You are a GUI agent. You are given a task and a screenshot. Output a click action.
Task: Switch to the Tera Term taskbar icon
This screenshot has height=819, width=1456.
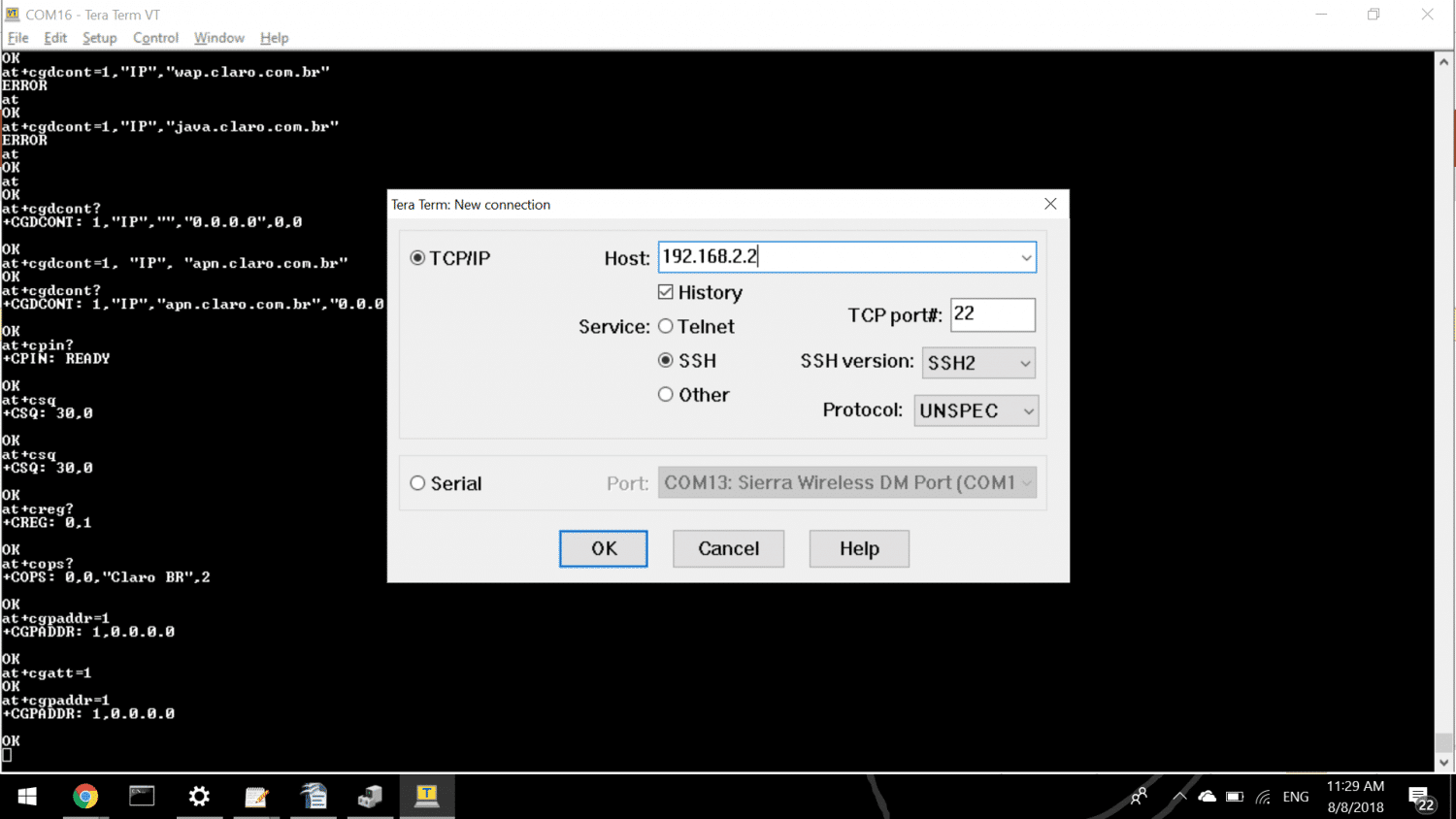(x=427, y=797)
